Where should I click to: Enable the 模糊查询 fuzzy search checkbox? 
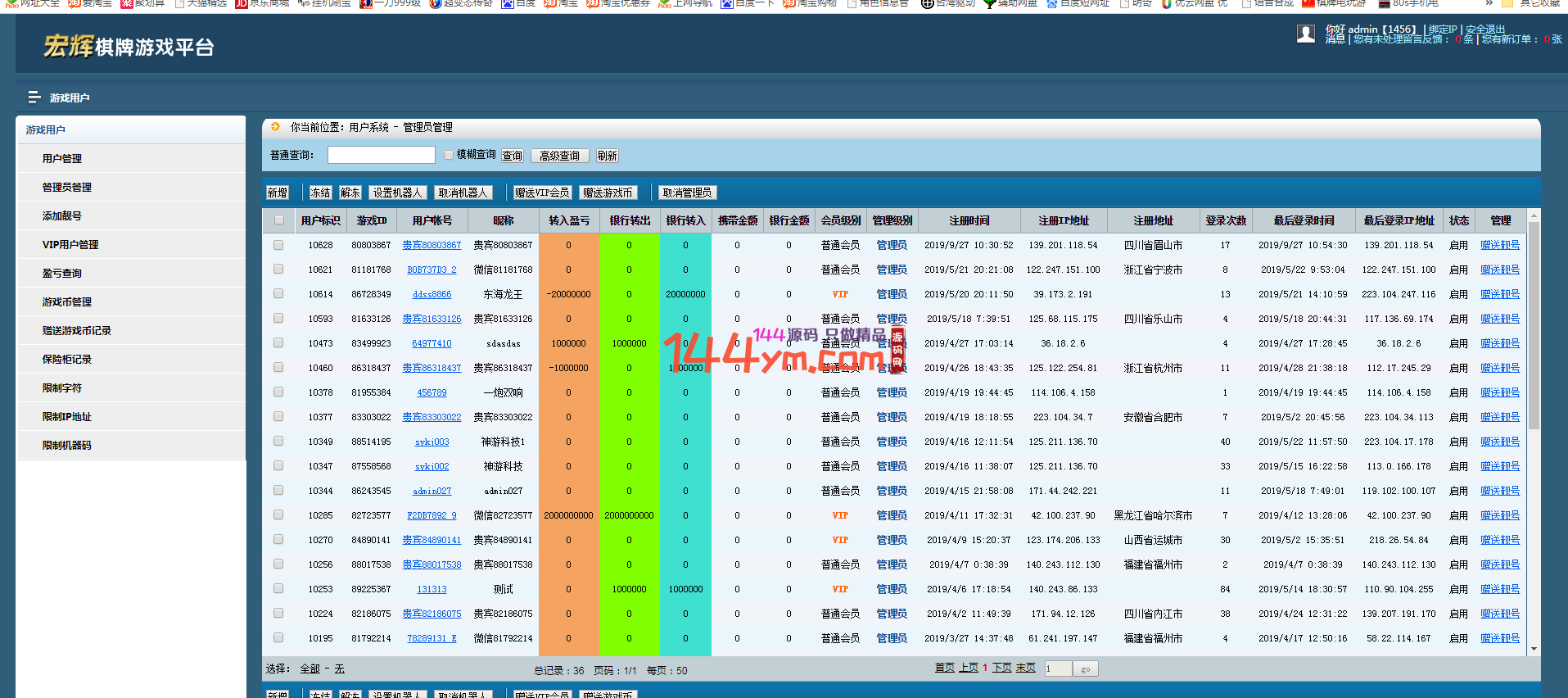pos(449,155)
